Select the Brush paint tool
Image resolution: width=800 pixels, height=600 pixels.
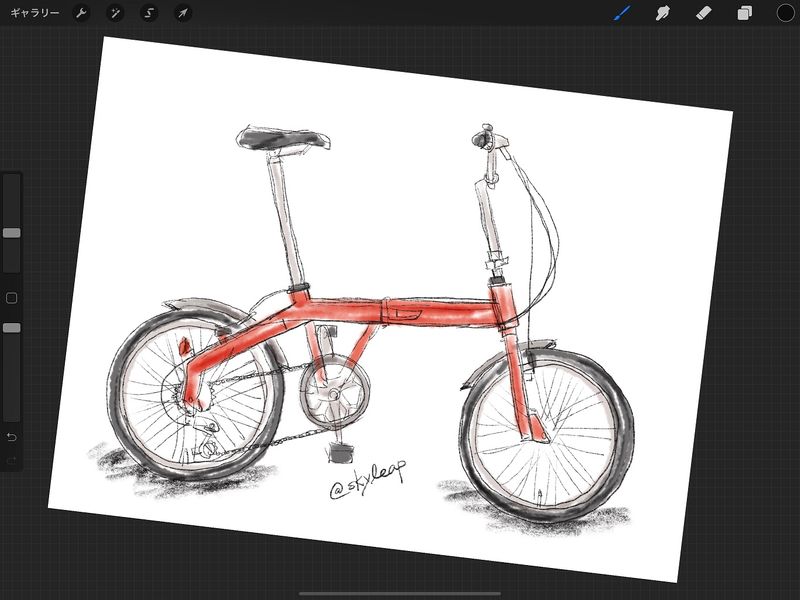(x=622, y=14)
